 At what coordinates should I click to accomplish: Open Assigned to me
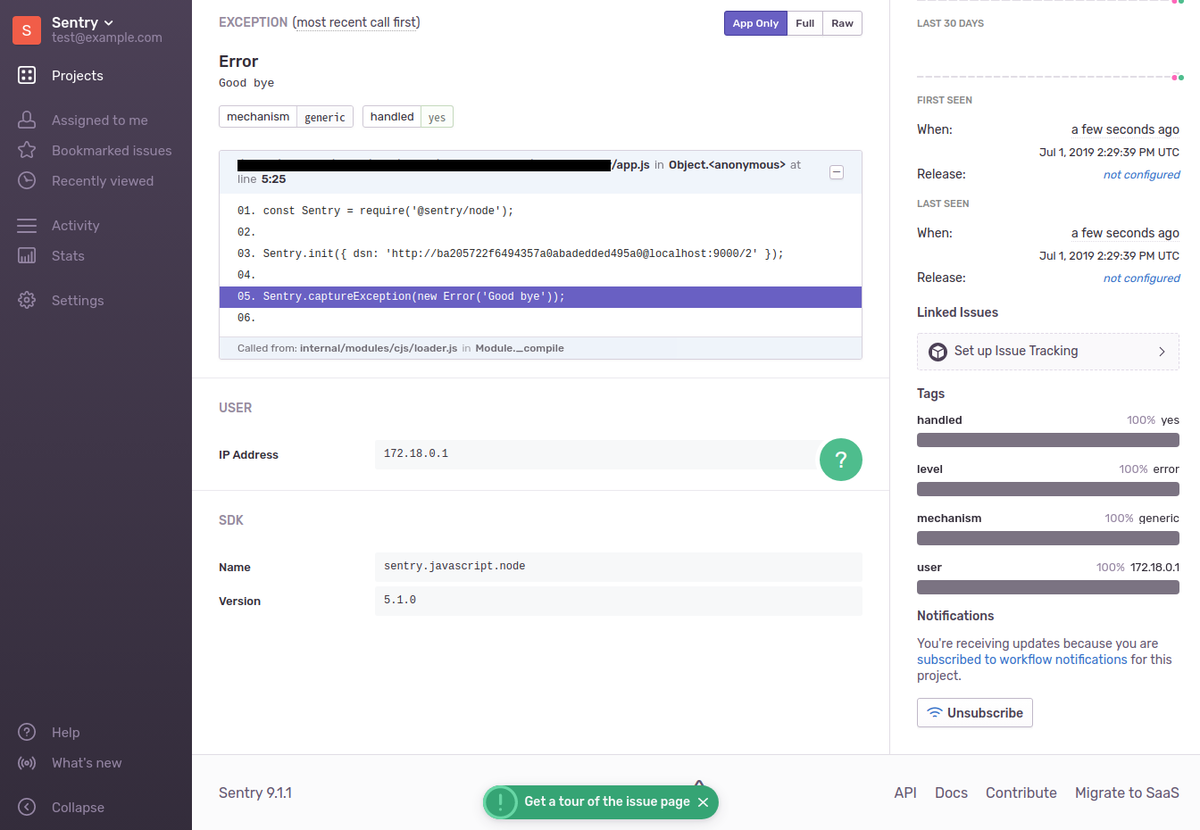coord(99,120)
